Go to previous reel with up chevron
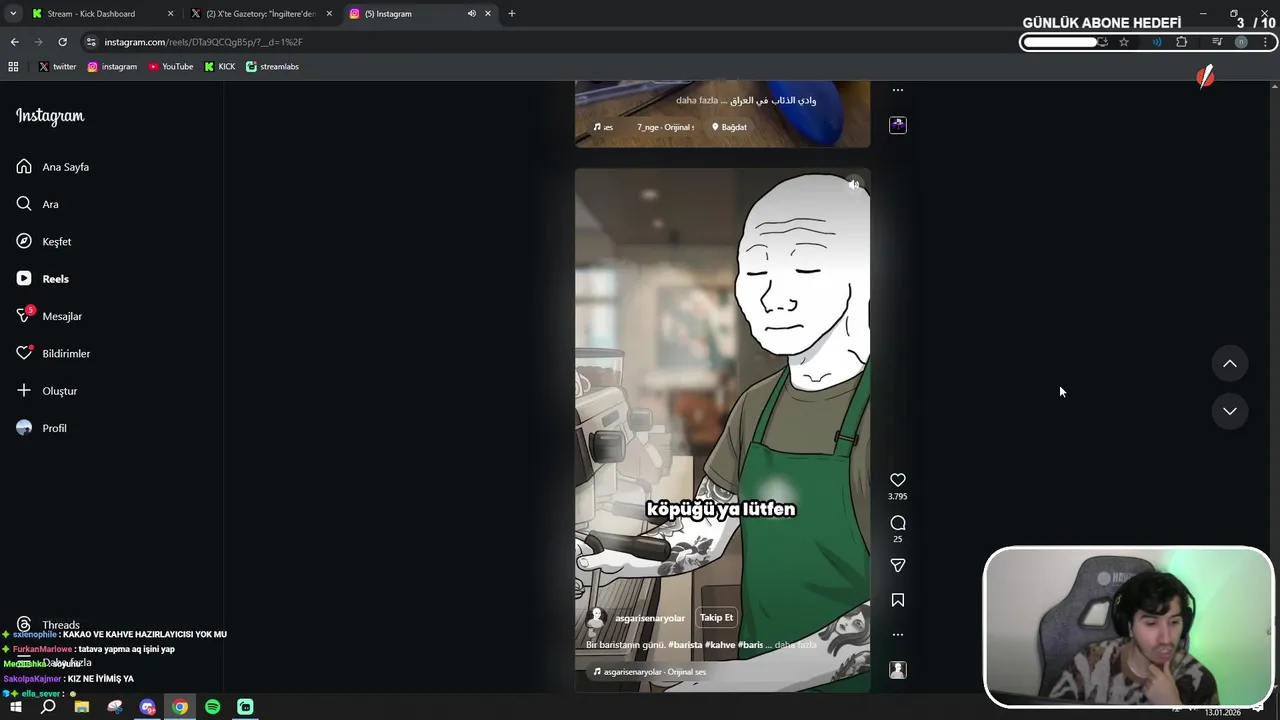The width and height of the screenshot is (1280, 720). pyautogui.click(x=1230, y=364)
